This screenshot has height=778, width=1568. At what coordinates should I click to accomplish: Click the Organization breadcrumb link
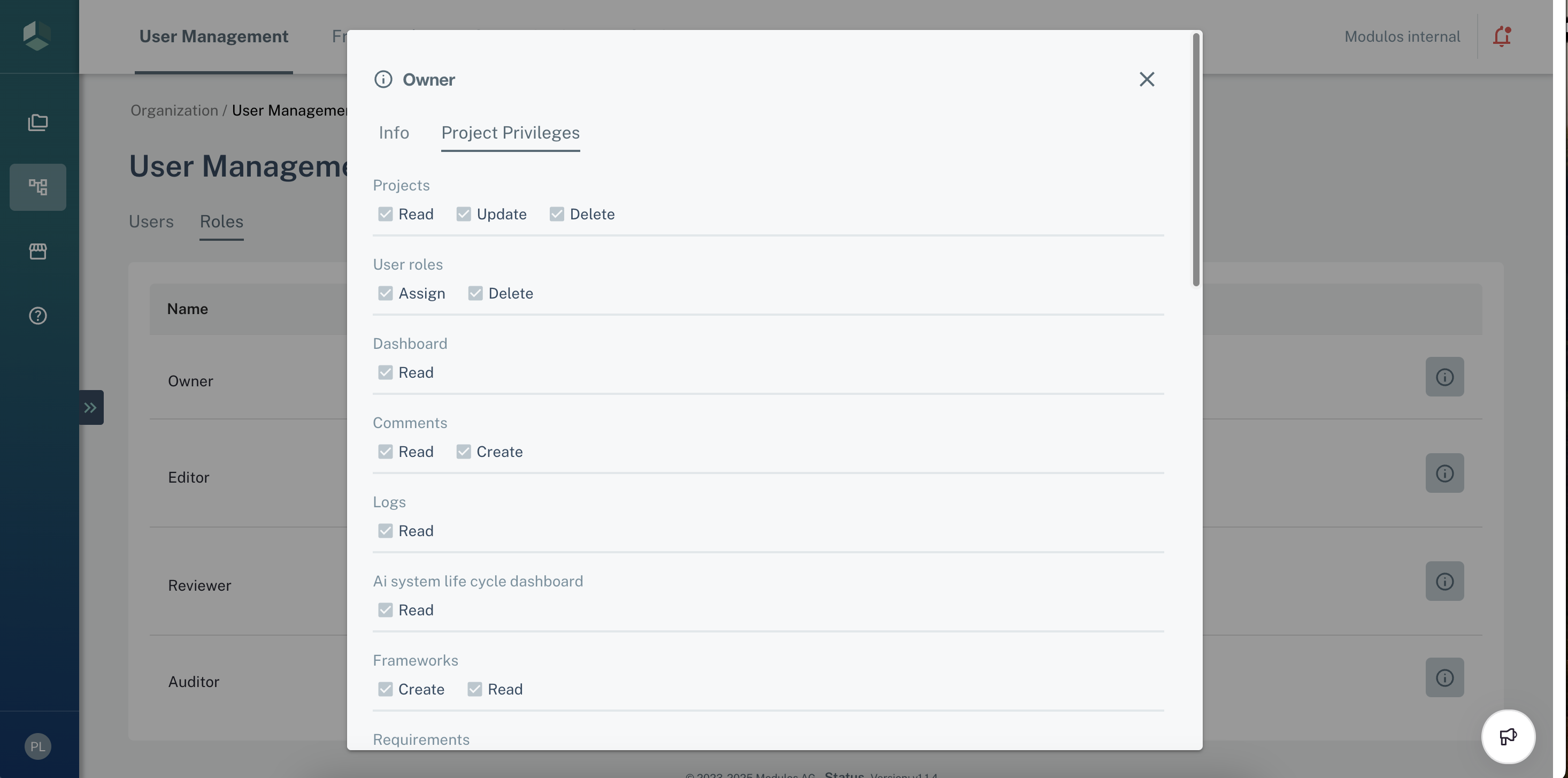pos(174,110)
